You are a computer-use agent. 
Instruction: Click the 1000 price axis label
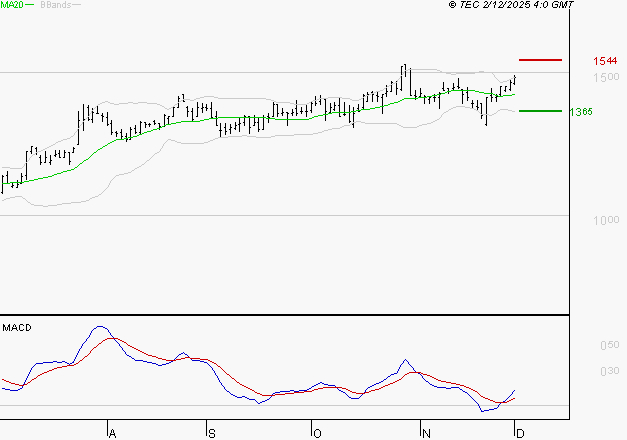pyautogui.click(x=606, y=220)
